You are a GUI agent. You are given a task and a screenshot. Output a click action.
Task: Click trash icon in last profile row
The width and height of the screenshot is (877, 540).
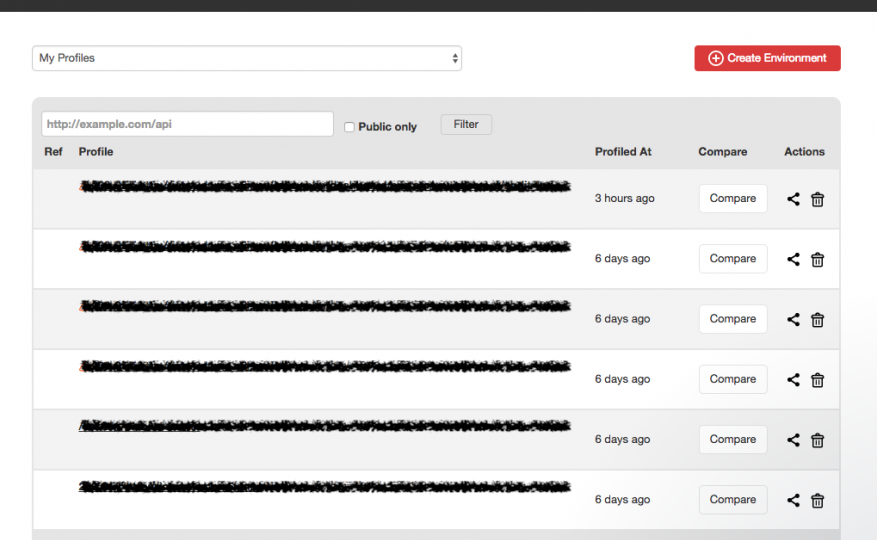pyautogui.click(x=817, y=500)
